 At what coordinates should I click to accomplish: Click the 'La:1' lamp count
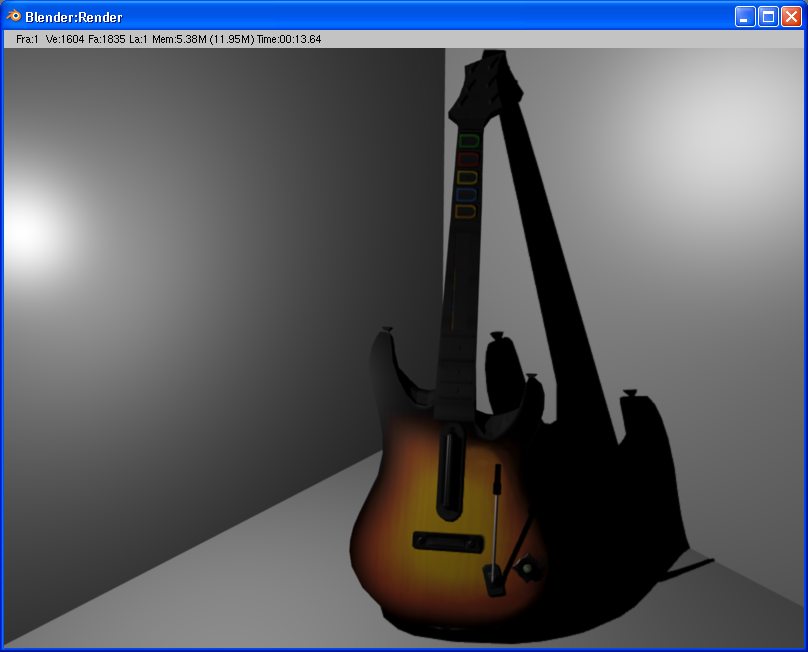138,39
